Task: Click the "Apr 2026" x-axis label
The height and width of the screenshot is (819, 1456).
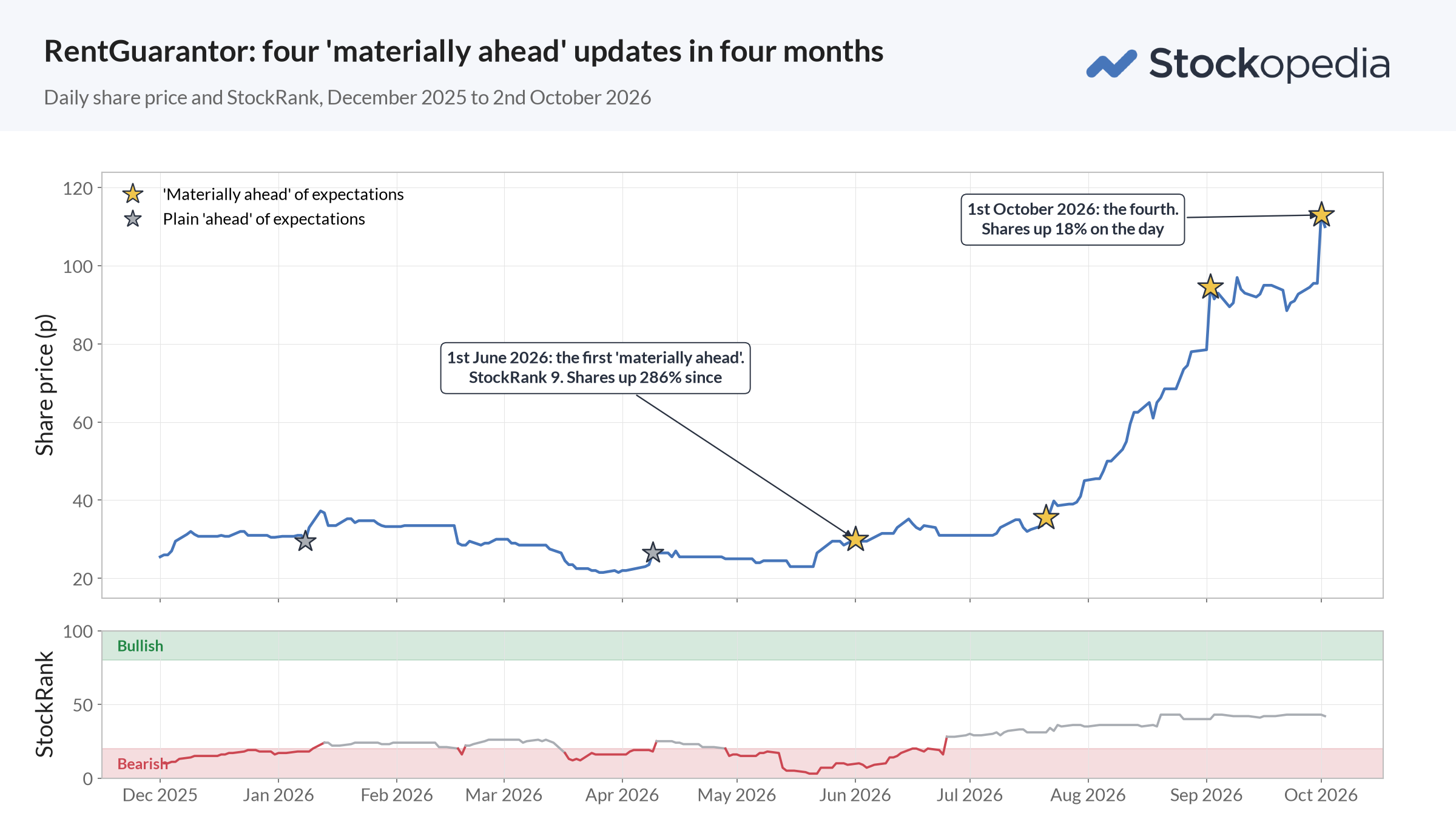Action: 622,795
